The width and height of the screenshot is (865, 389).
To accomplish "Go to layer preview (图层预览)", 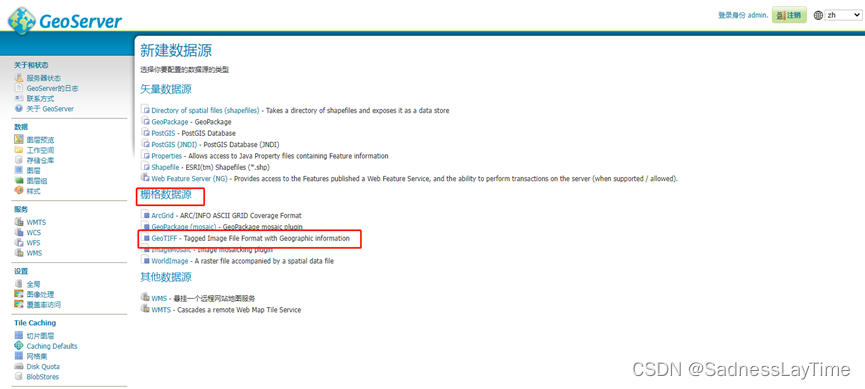I will click(x=40, y=140).
